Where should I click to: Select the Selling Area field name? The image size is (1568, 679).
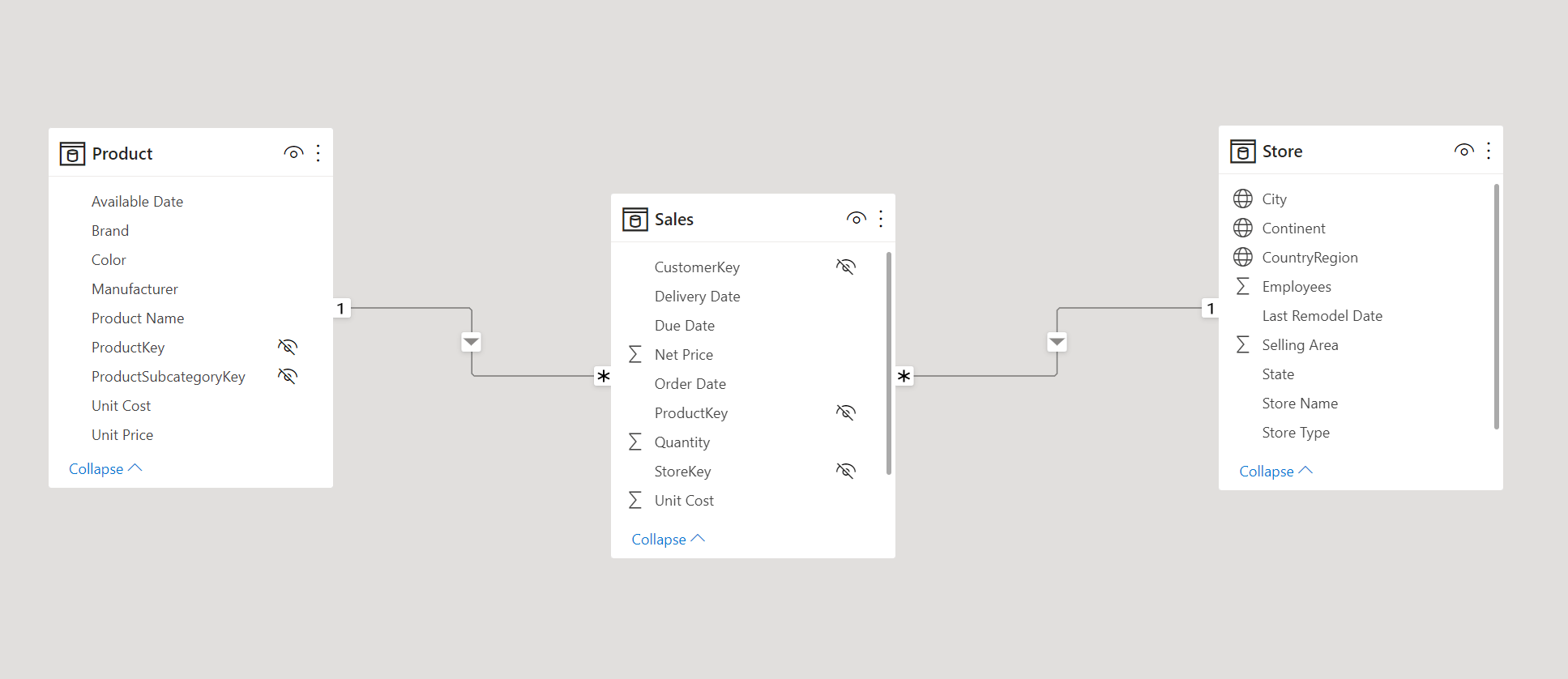1300,345
